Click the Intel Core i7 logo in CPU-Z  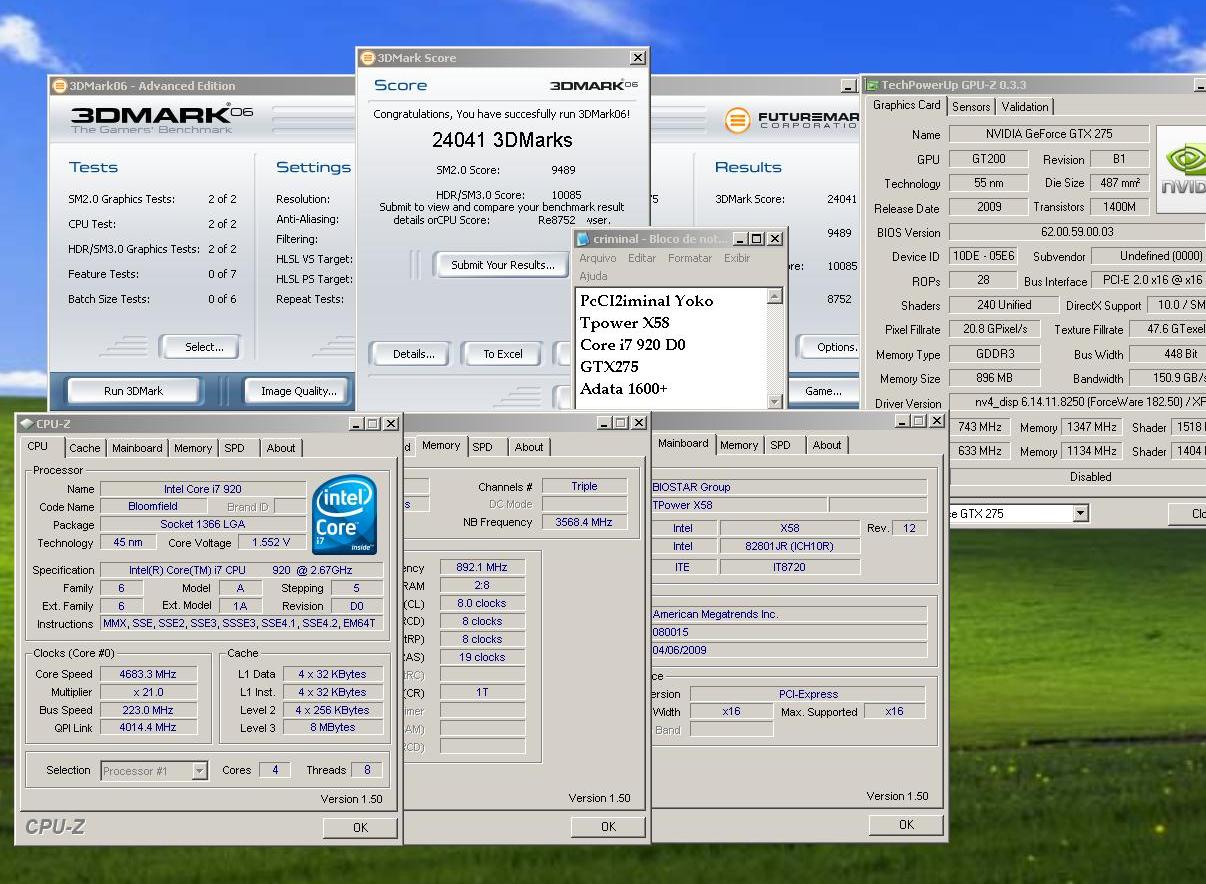[345, 516]
